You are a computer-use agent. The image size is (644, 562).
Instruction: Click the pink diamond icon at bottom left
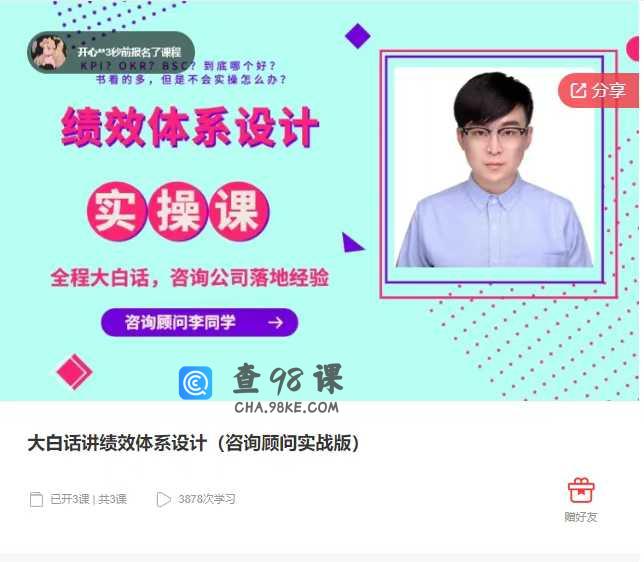click(x=74, y=372)
